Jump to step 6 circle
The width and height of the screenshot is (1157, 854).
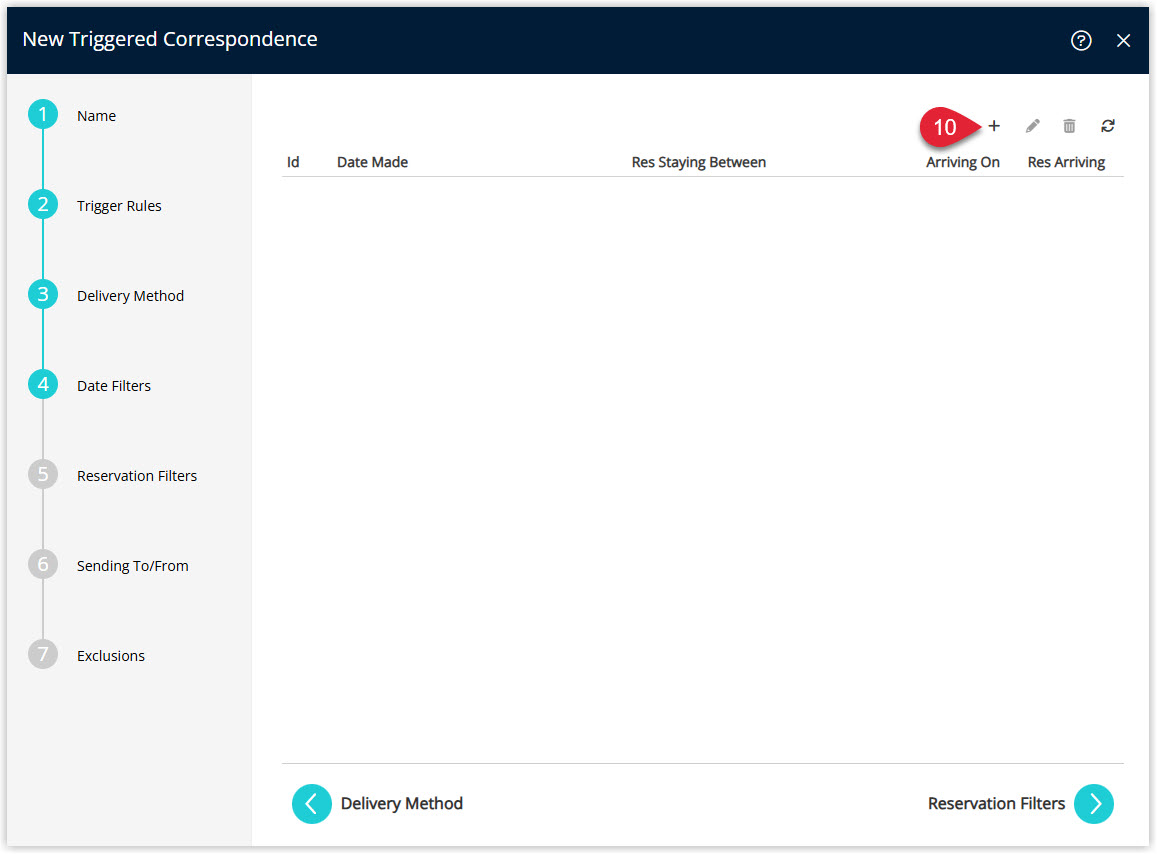[43, 565]
